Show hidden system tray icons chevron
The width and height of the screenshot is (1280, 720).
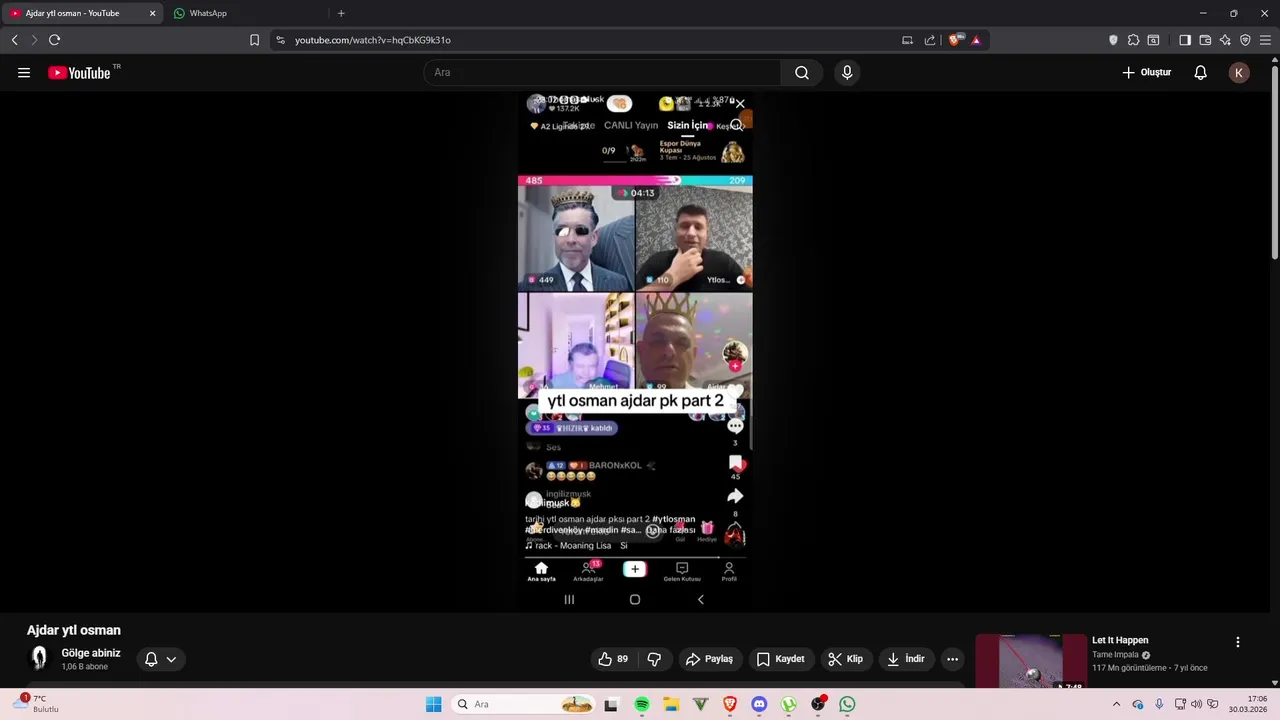(x=1116, y=704)
